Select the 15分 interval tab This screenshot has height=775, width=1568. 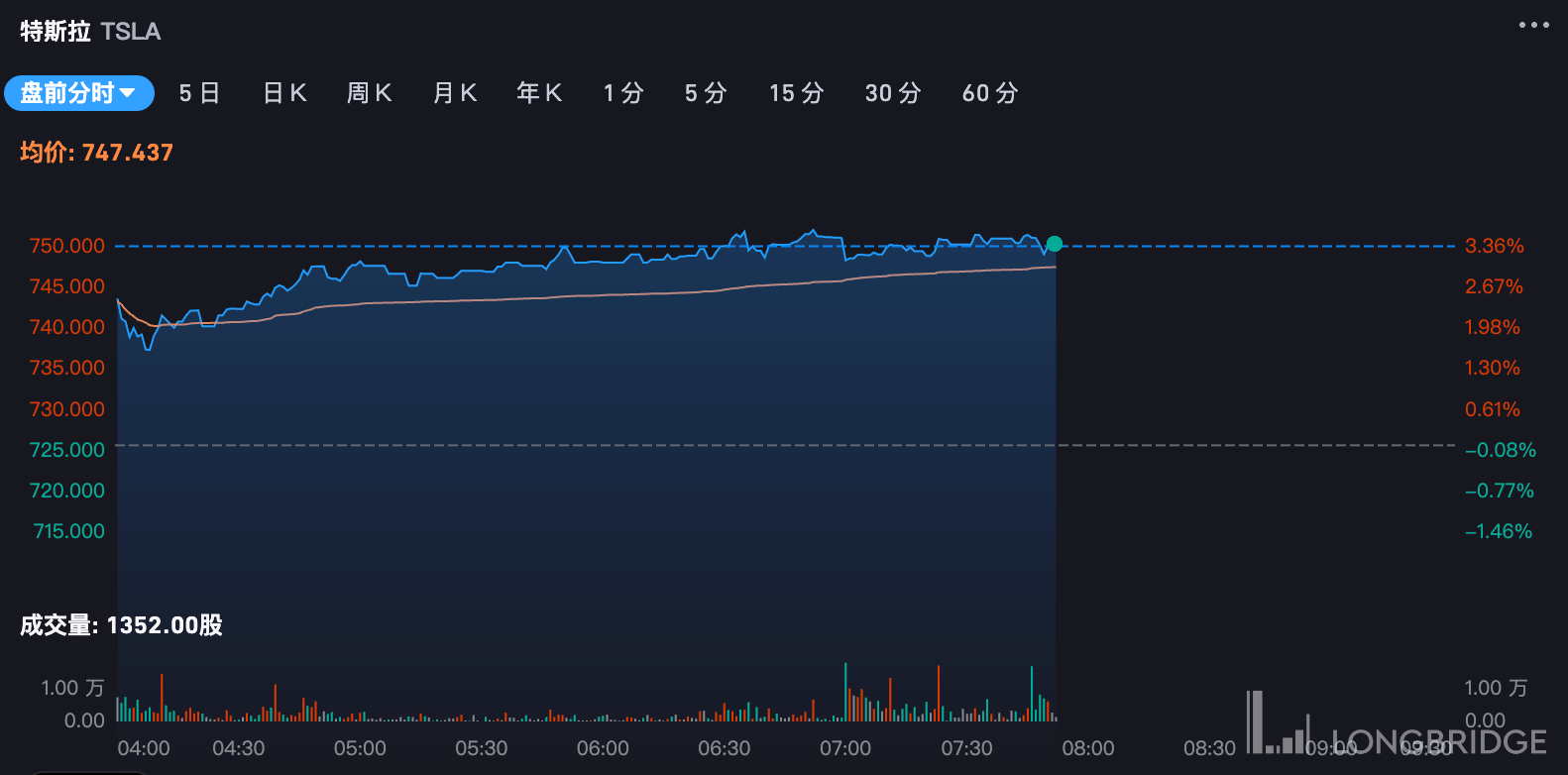pos(797,93)
